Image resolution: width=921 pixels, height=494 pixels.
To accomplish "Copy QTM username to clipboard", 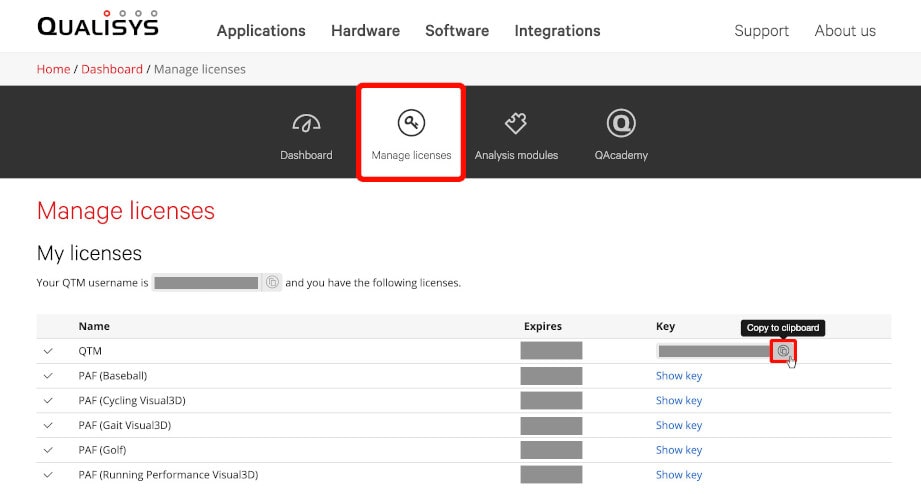I will [x=272, y=283].
